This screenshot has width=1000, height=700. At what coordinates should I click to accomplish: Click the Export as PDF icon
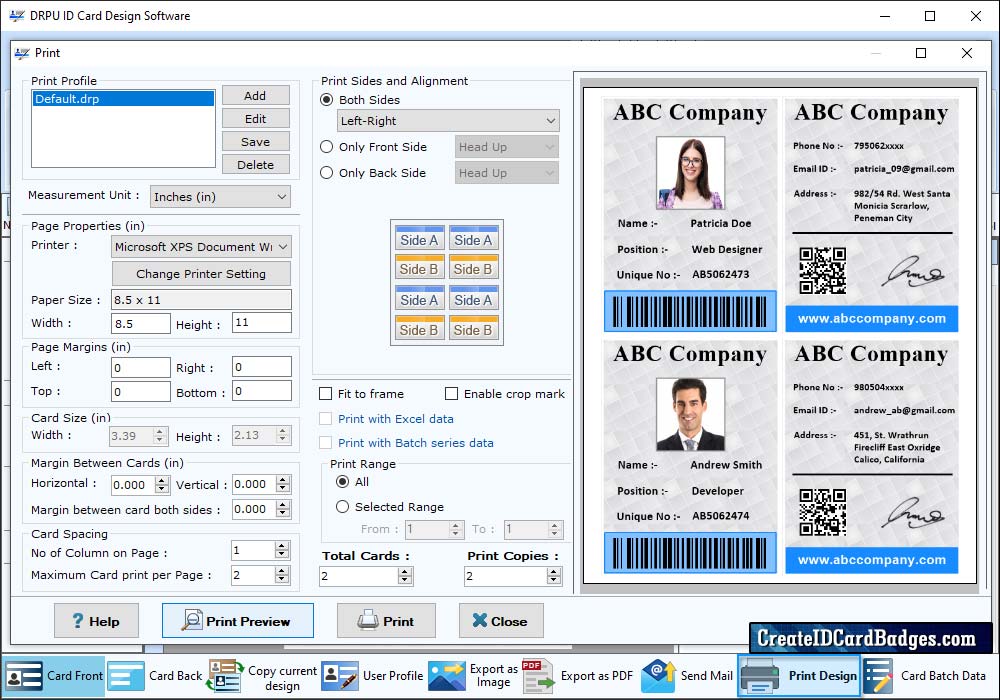[538, 676]
